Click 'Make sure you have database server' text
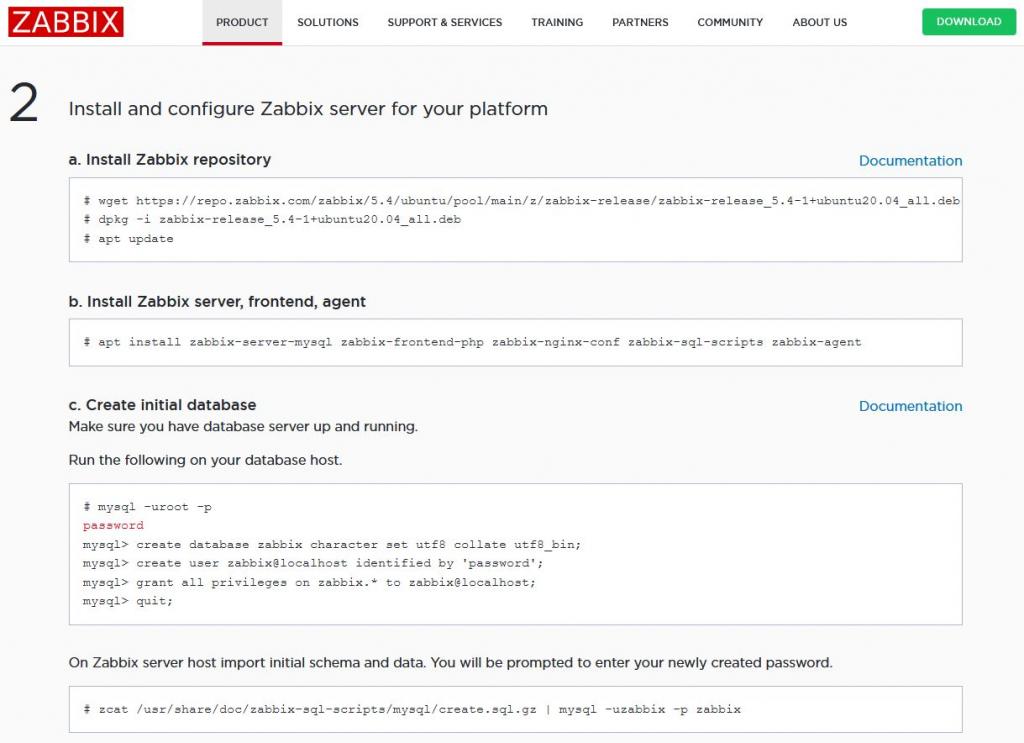 click(243, 426)
